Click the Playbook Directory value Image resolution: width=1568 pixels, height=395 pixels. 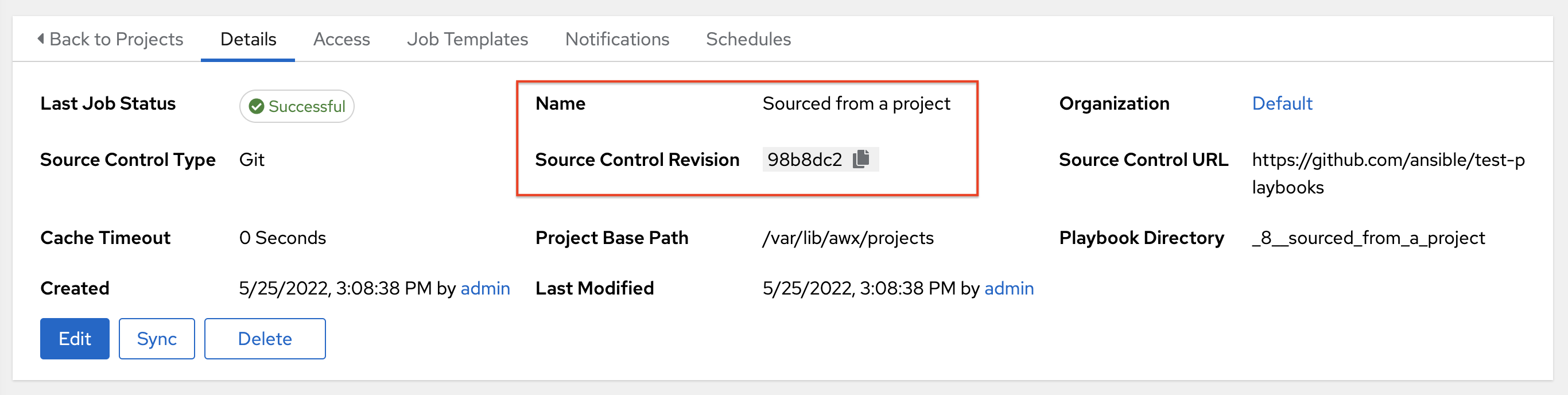(x=1367, y=238)
